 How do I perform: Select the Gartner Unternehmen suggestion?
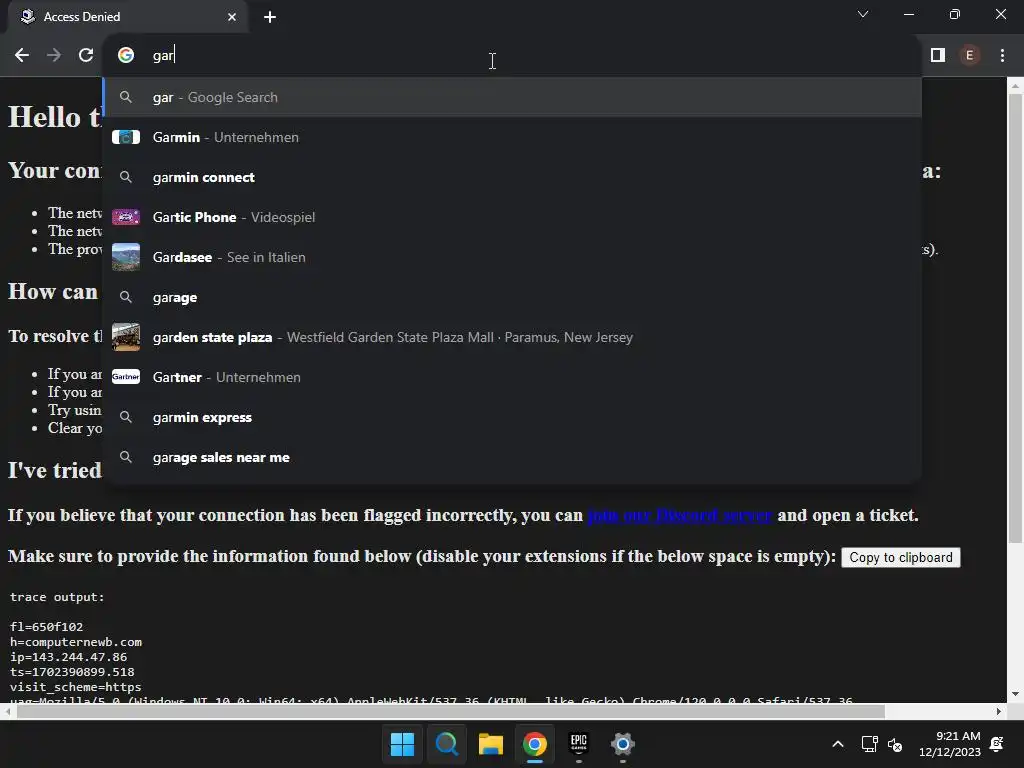[x=513, y=377]
